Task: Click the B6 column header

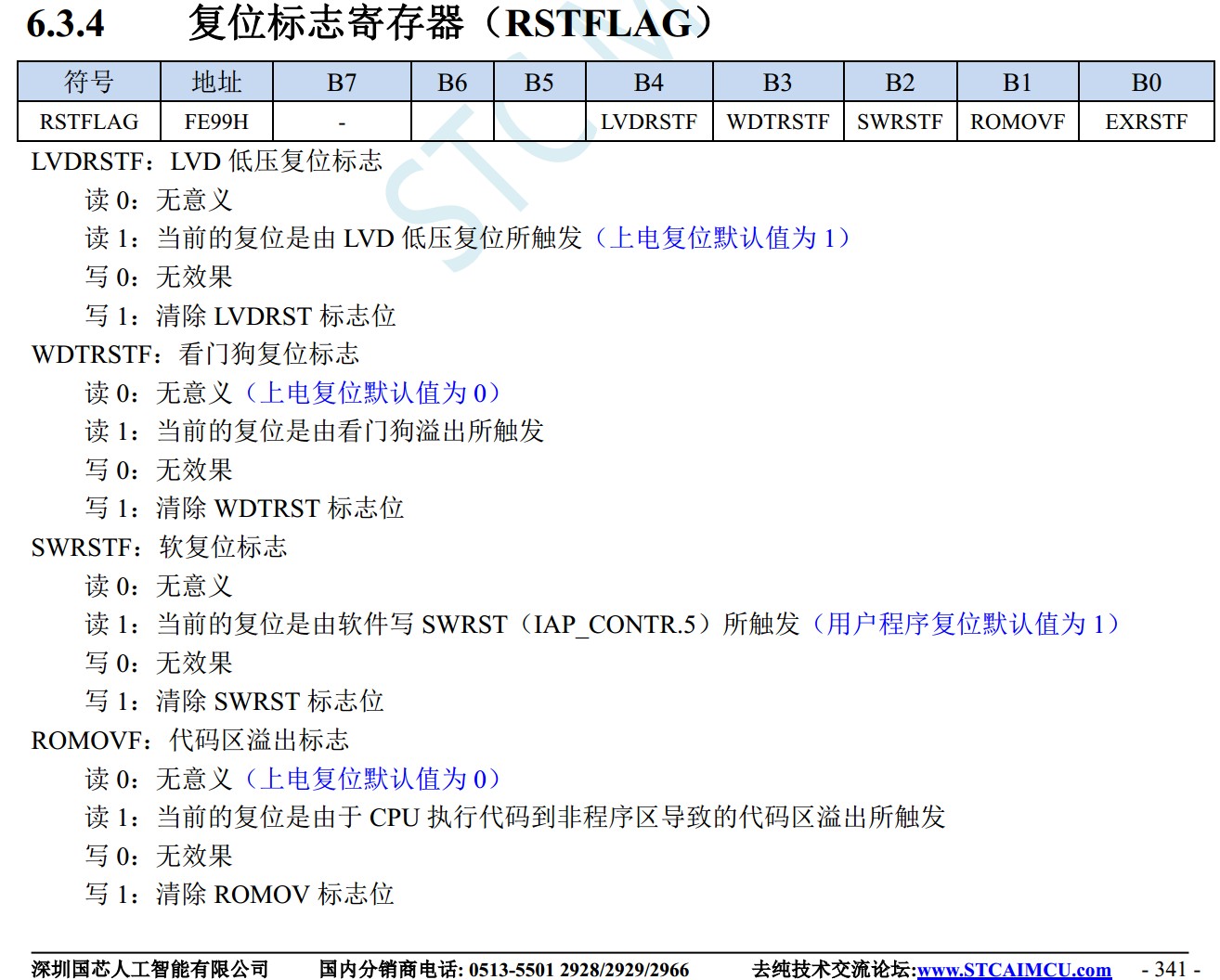Action: (452, 83)
